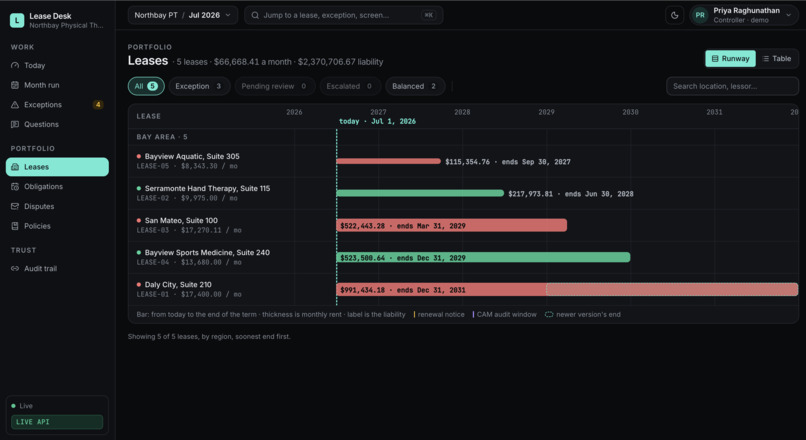The width and height of the screenshot is (806, 440).
Task: Click the $115,354.76 ends Sep 30, 2027 label
Action: pos(508,161)
